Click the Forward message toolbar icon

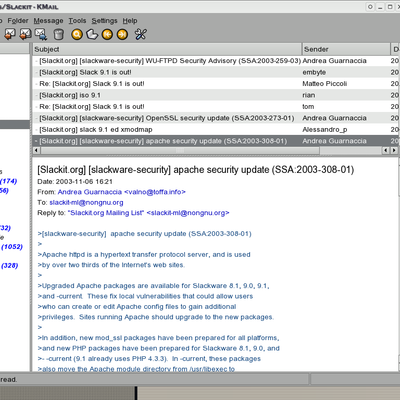pos(41,34)
